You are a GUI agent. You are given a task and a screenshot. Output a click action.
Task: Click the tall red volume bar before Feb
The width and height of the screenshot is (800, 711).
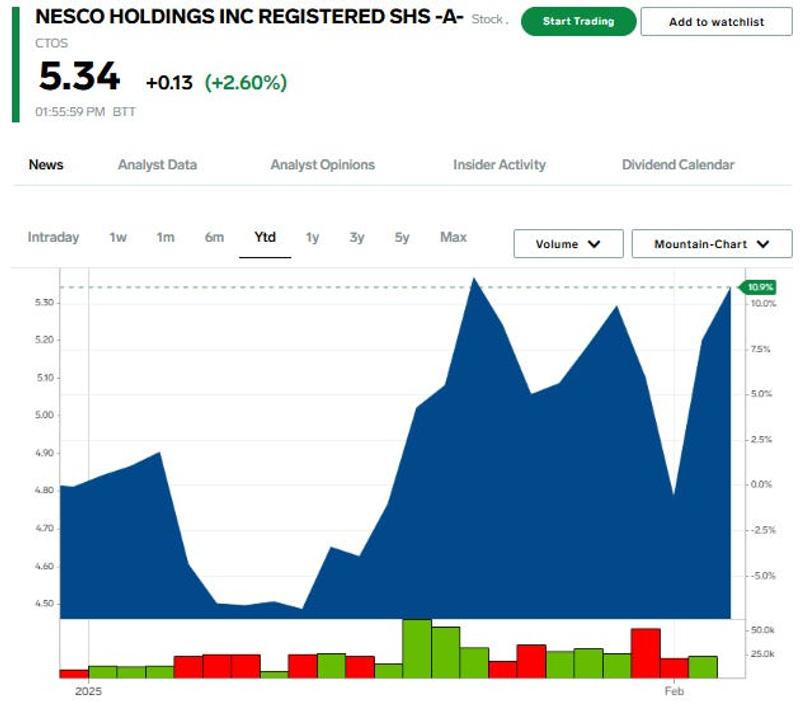pos(645,653)
